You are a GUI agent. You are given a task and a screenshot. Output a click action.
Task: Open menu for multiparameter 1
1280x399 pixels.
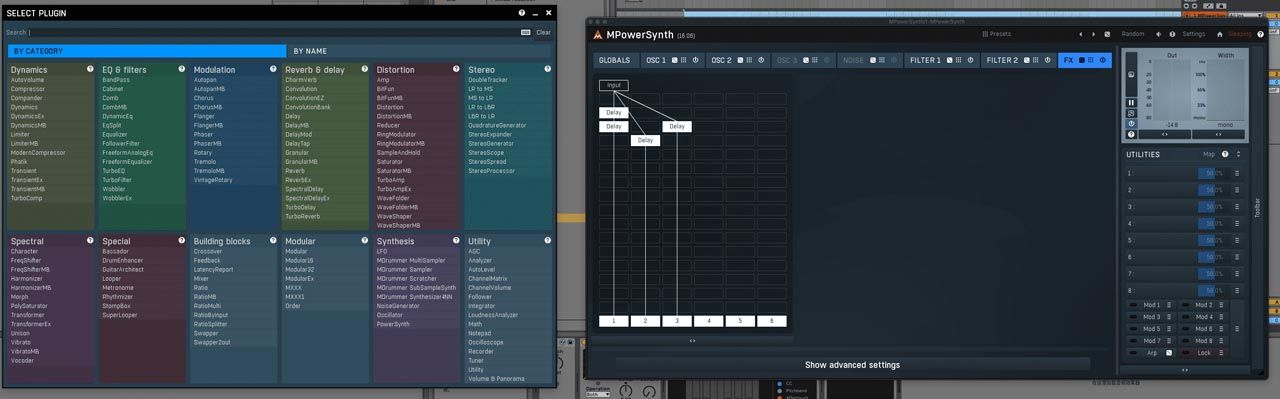click(1236, 173)
